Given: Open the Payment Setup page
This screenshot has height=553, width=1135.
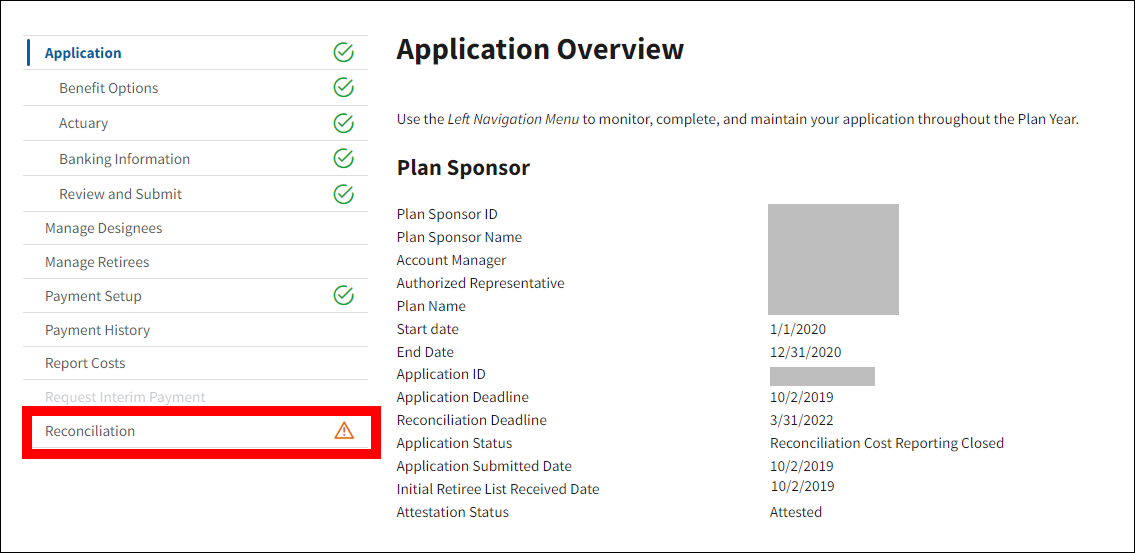Looking at the screenshot, I should pos(93,296).
